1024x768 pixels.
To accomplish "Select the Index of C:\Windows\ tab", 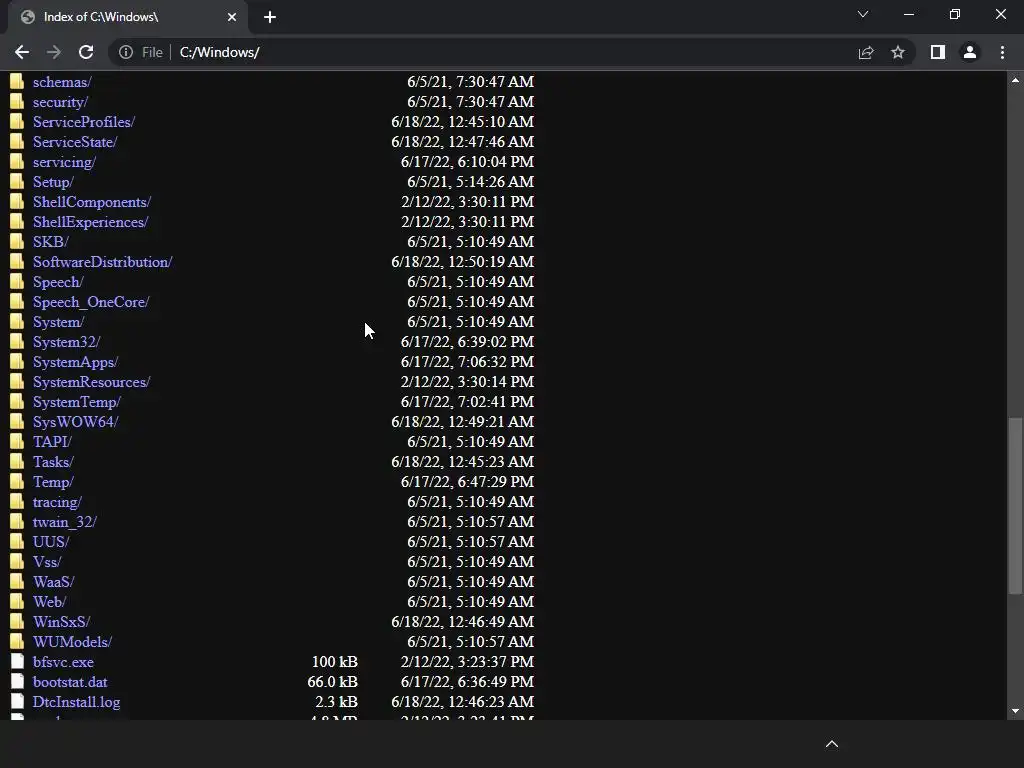I will [x=128, y=17].
